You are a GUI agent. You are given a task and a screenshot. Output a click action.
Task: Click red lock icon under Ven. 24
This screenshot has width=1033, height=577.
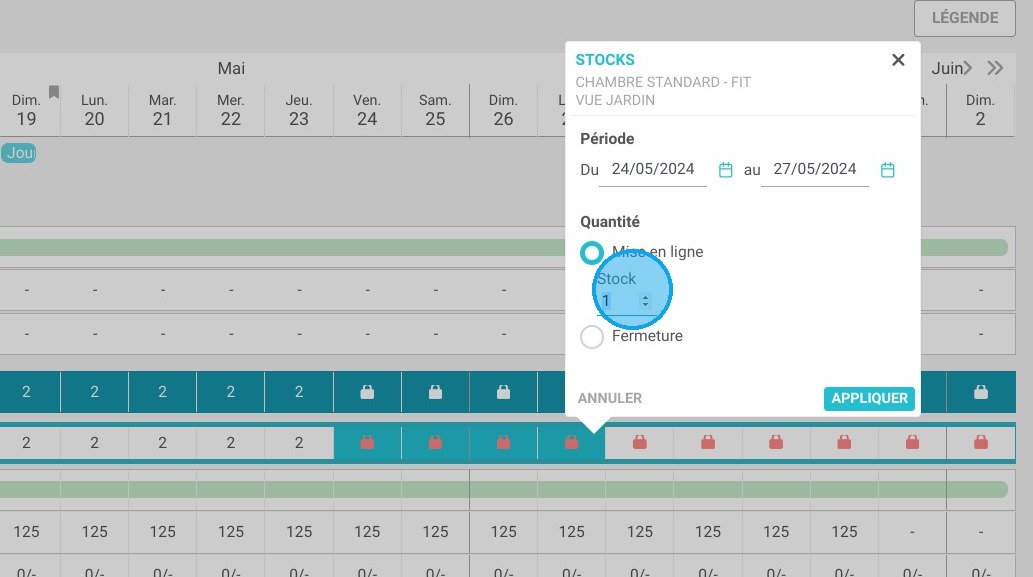tap(367, 442)
